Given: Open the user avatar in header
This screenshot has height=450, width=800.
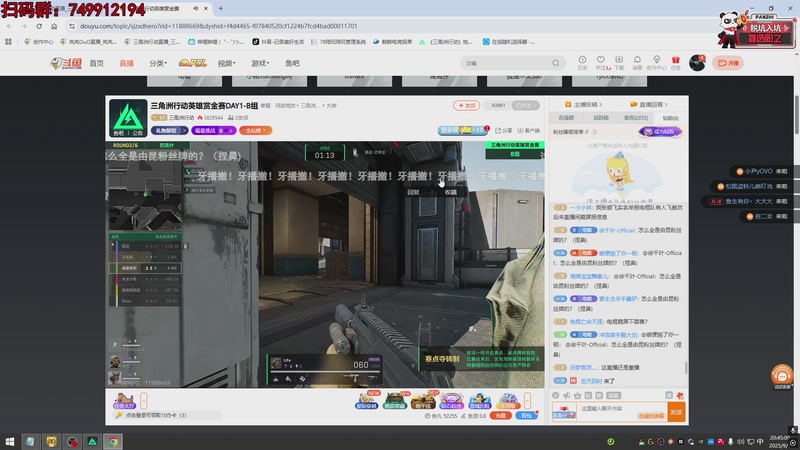Looking at the screenshot, I should tap(697, 63).
